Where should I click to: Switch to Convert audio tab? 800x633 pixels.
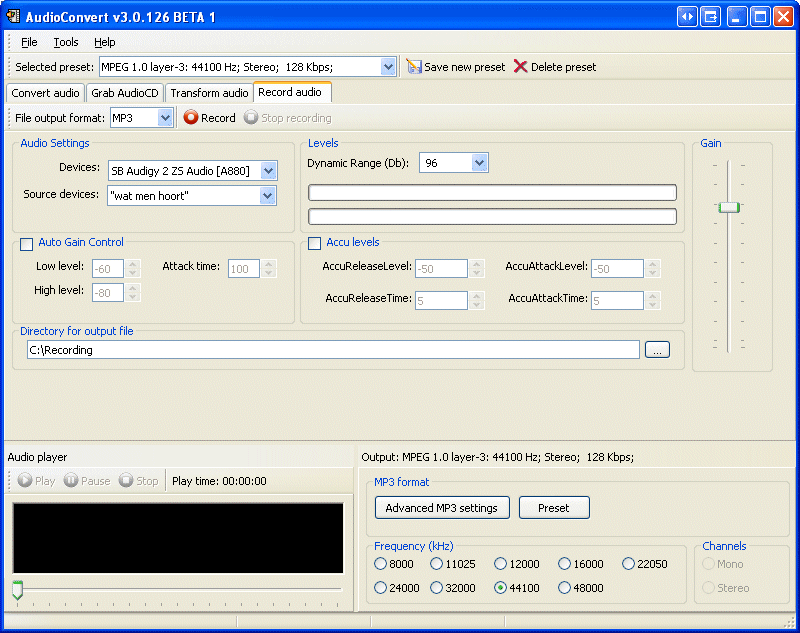point(45,93)
